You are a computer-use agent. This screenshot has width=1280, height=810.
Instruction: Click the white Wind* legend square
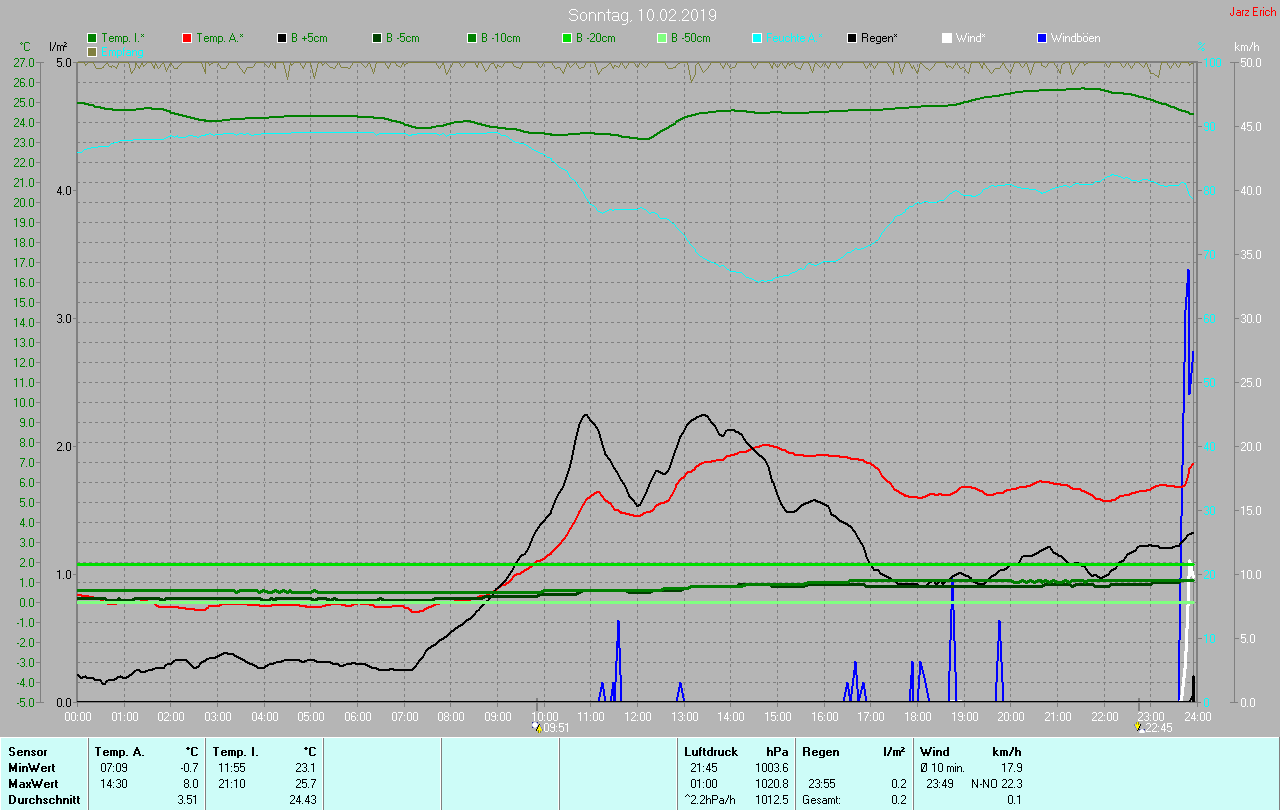[947, 38]
